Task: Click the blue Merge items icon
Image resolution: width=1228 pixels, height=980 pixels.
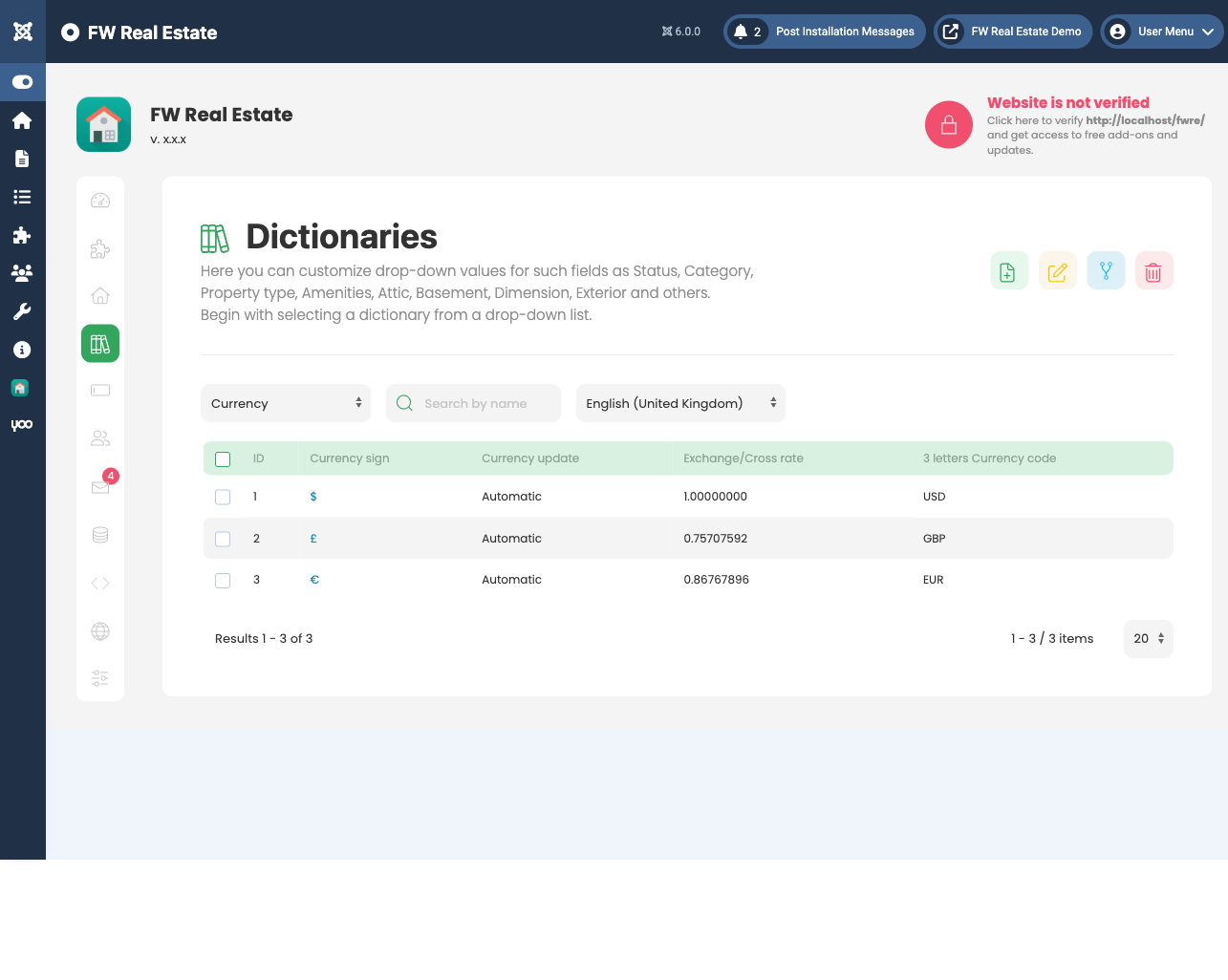Action: click(x=1106, y=270)
